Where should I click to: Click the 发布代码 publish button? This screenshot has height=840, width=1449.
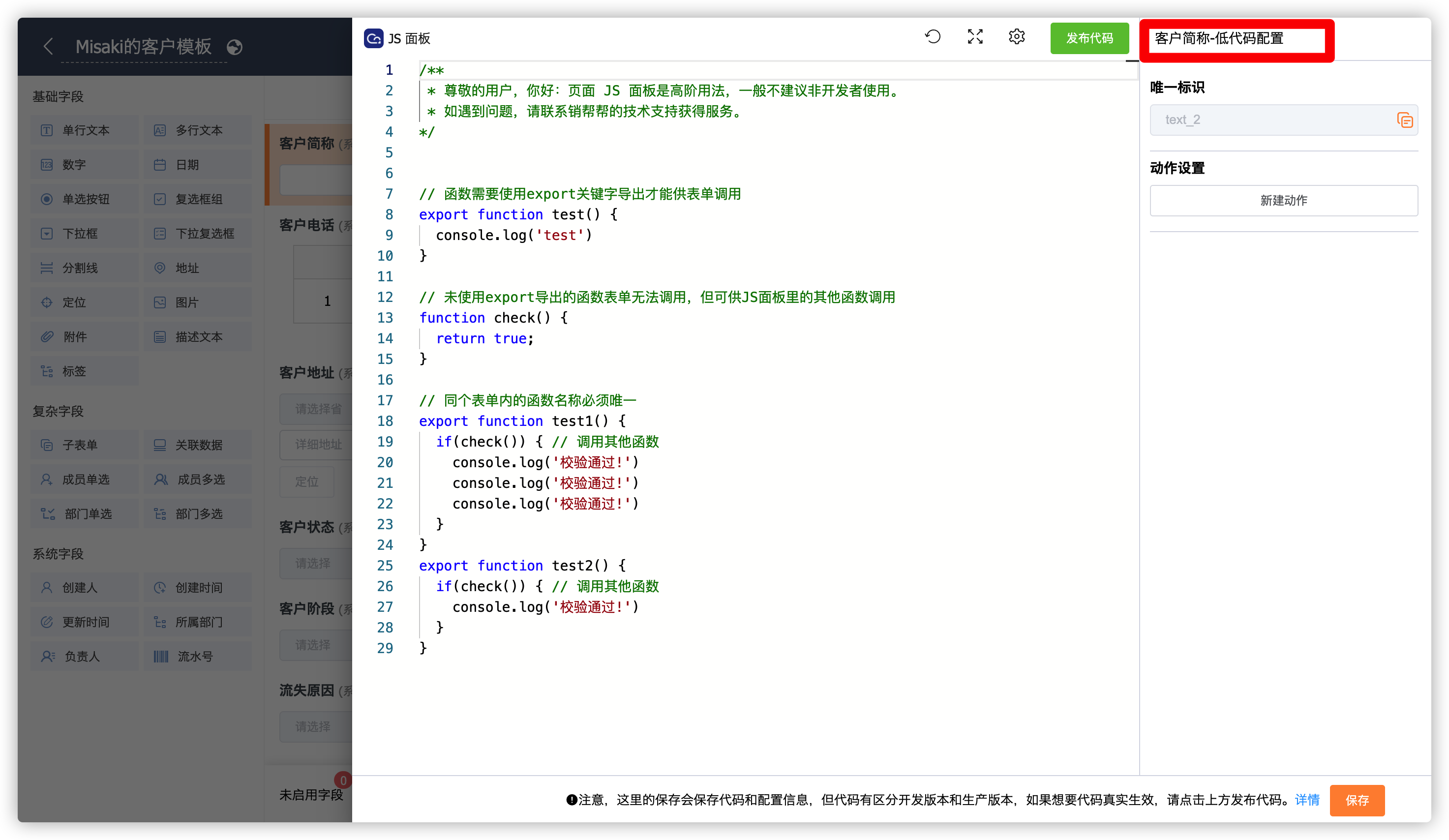[1089, 38]
